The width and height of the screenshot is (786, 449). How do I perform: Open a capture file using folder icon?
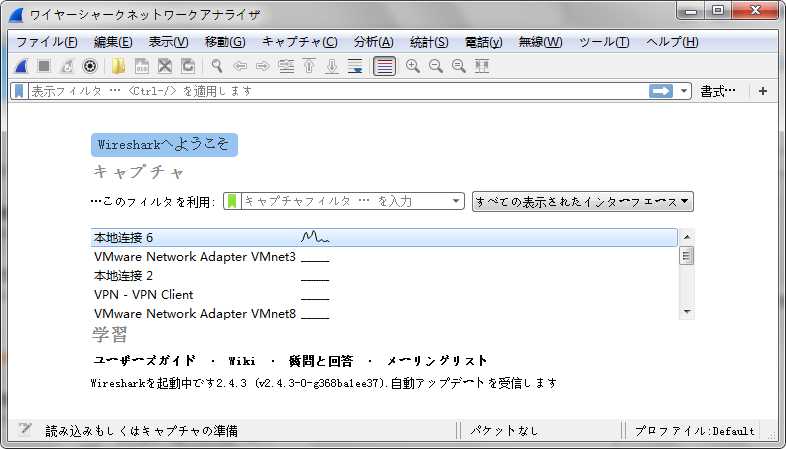(x=118, y=66)
